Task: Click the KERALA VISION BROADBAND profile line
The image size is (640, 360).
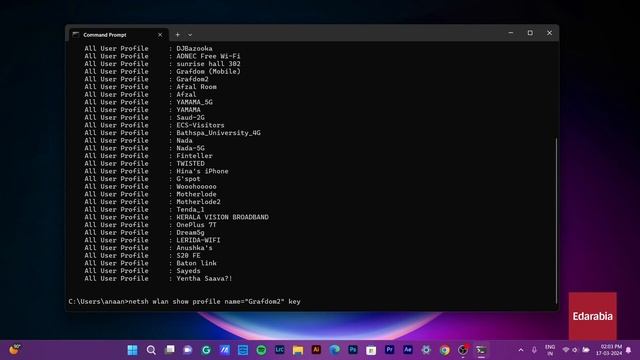Action: pyautogui.click(x=177, y=217)
